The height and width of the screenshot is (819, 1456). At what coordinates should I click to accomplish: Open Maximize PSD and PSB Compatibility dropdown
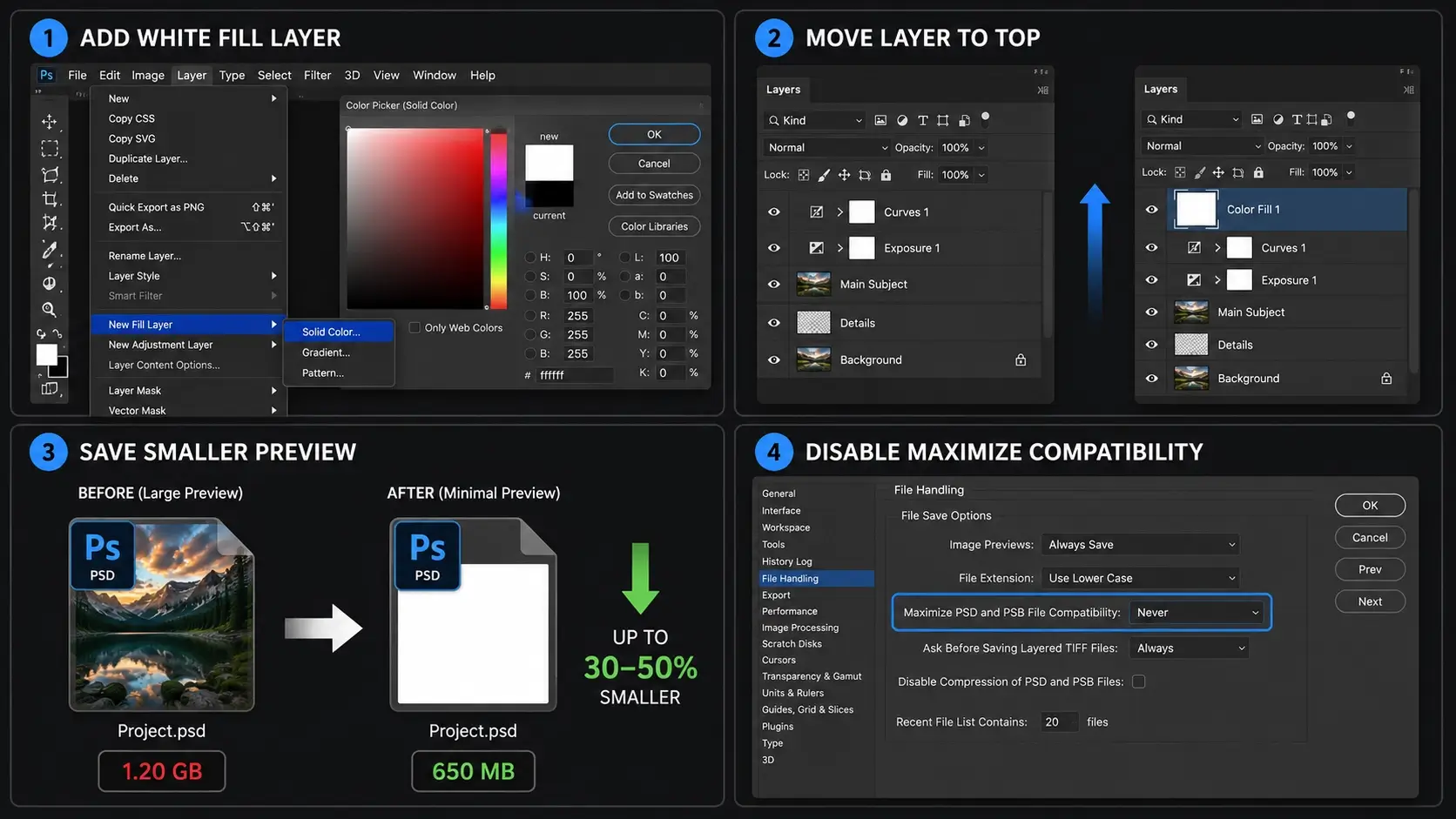(1197, 613)
